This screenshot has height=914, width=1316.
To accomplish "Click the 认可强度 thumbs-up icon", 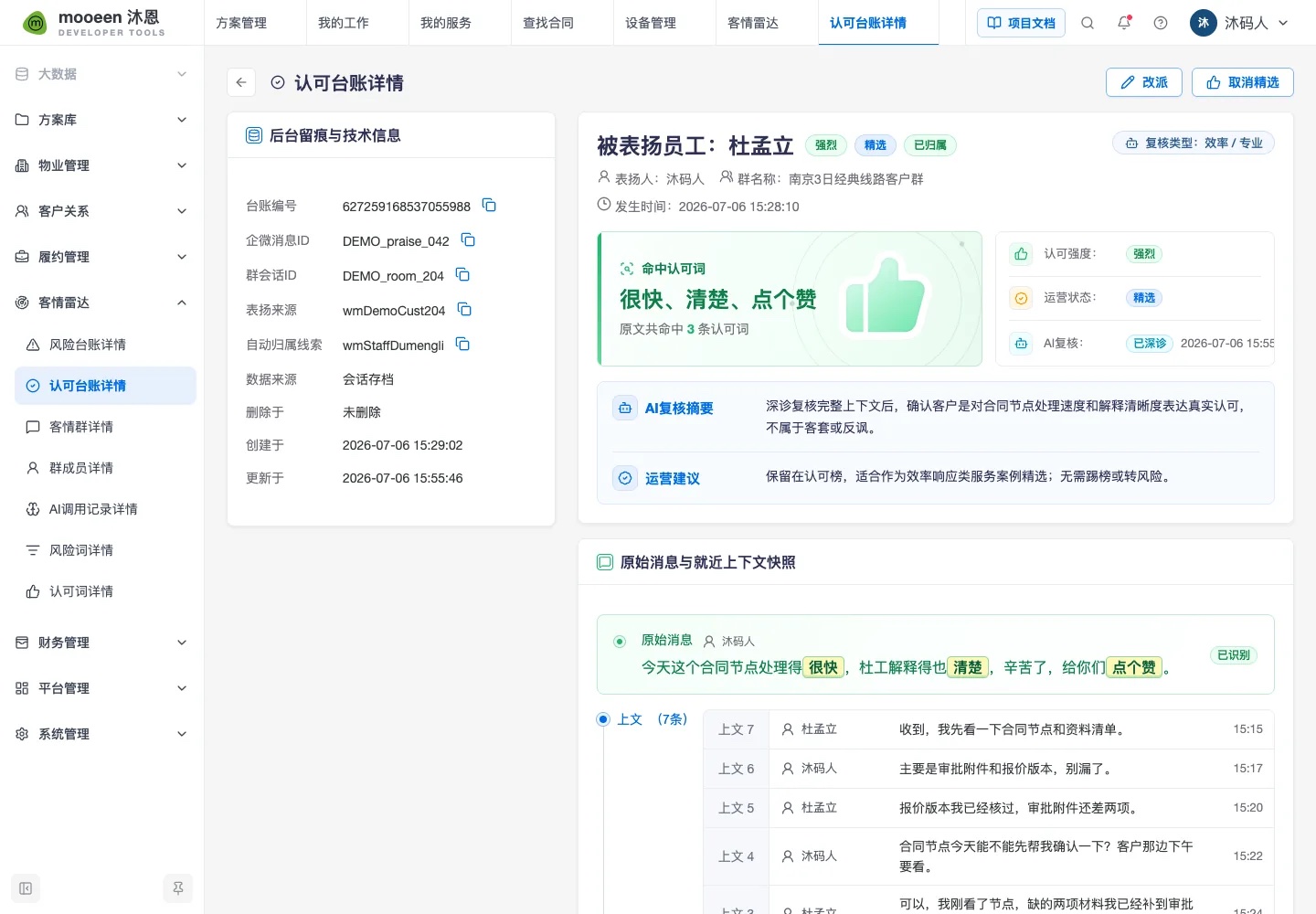I will click(x=1022, y=254).
